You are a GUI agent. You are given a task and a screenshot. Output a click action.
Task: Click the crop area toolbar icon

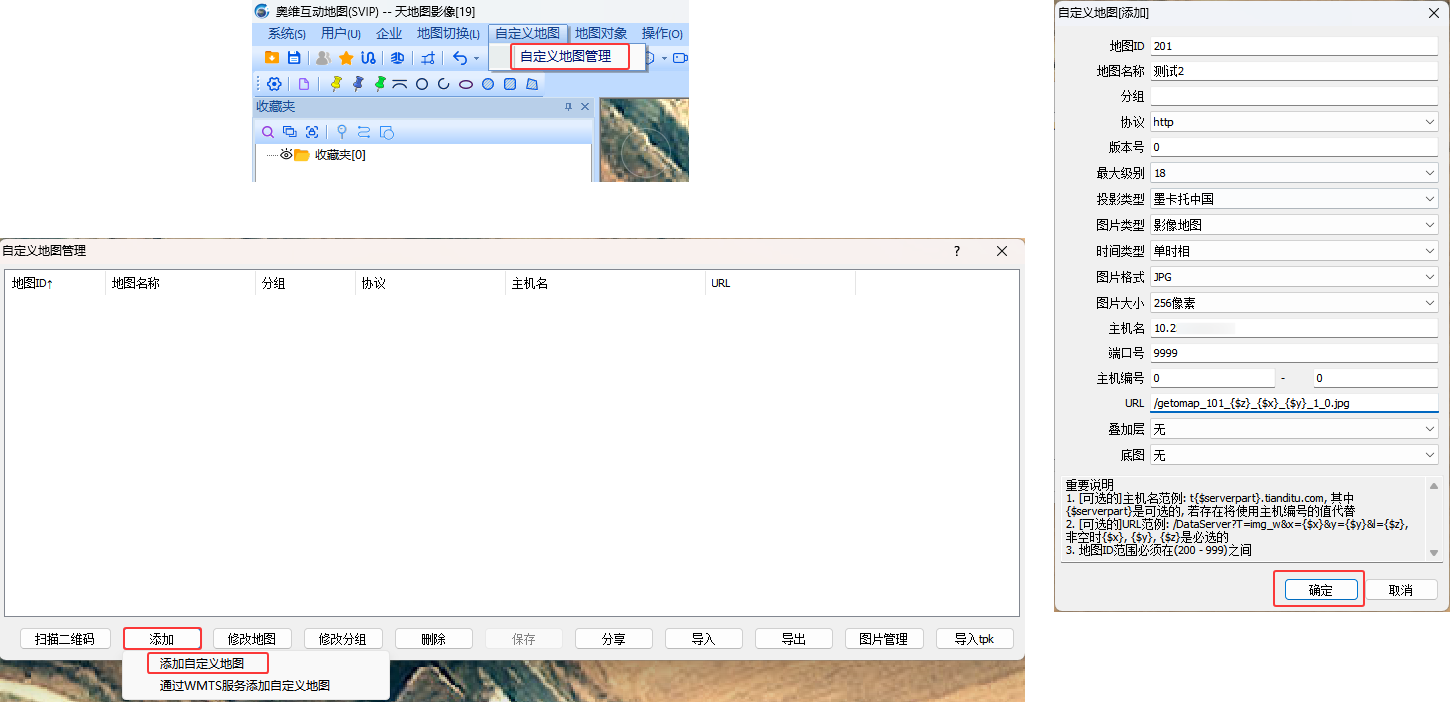[x=428, y=58]
